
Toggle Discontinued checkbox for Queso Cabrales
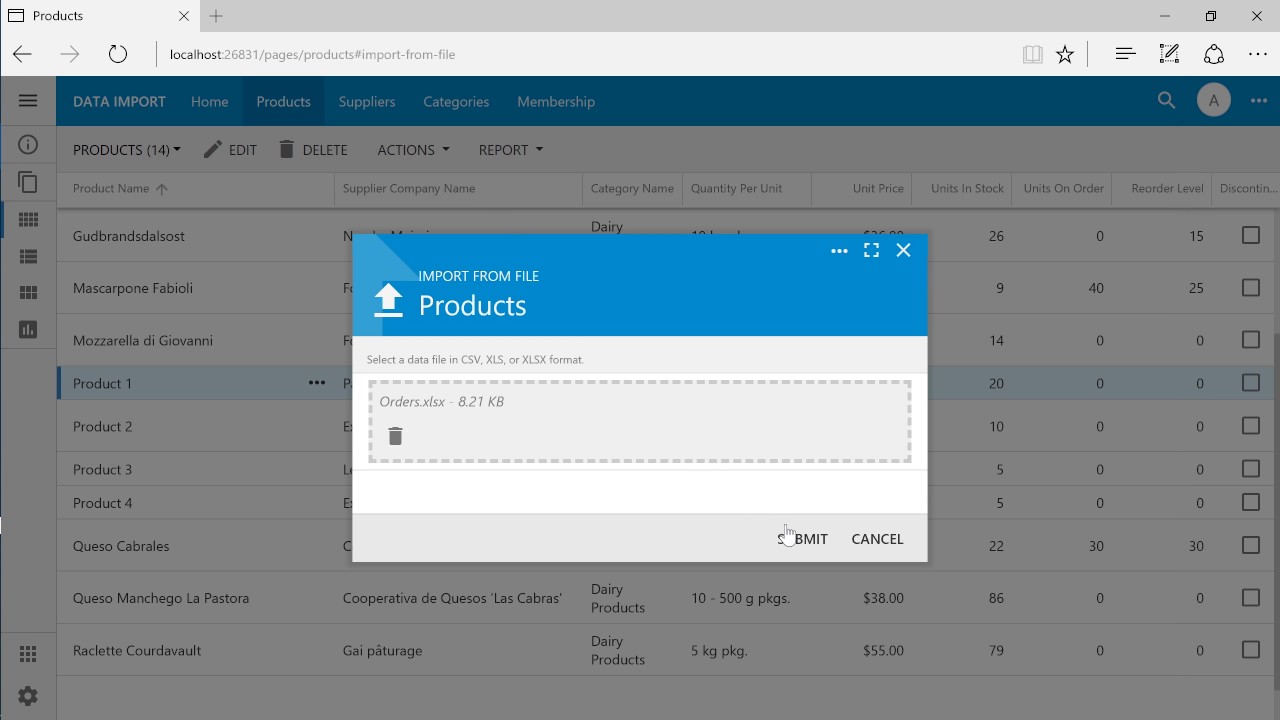point(1250,545)
